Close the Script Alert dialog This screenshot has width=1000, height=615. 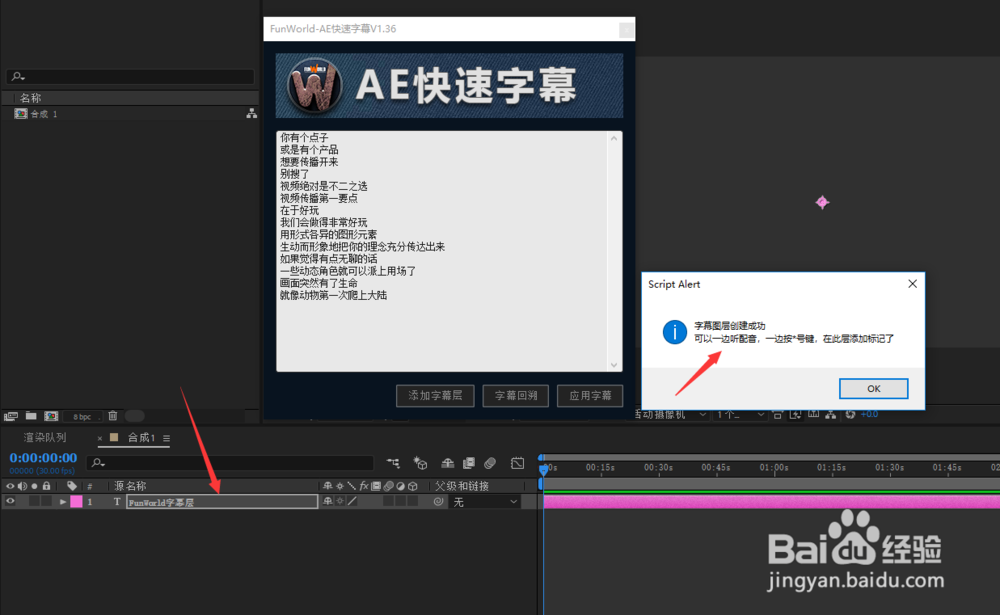pos(913,284)
